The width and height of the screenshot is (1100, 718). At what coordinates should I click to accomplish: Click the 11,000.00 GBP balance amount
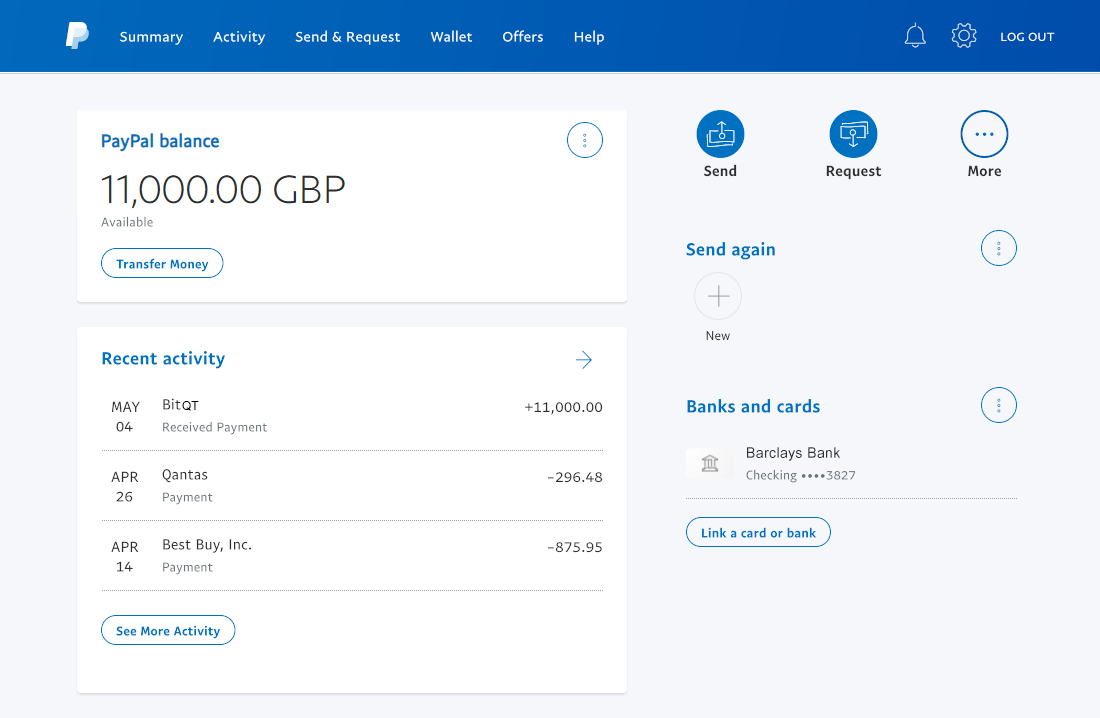(223, 190)
